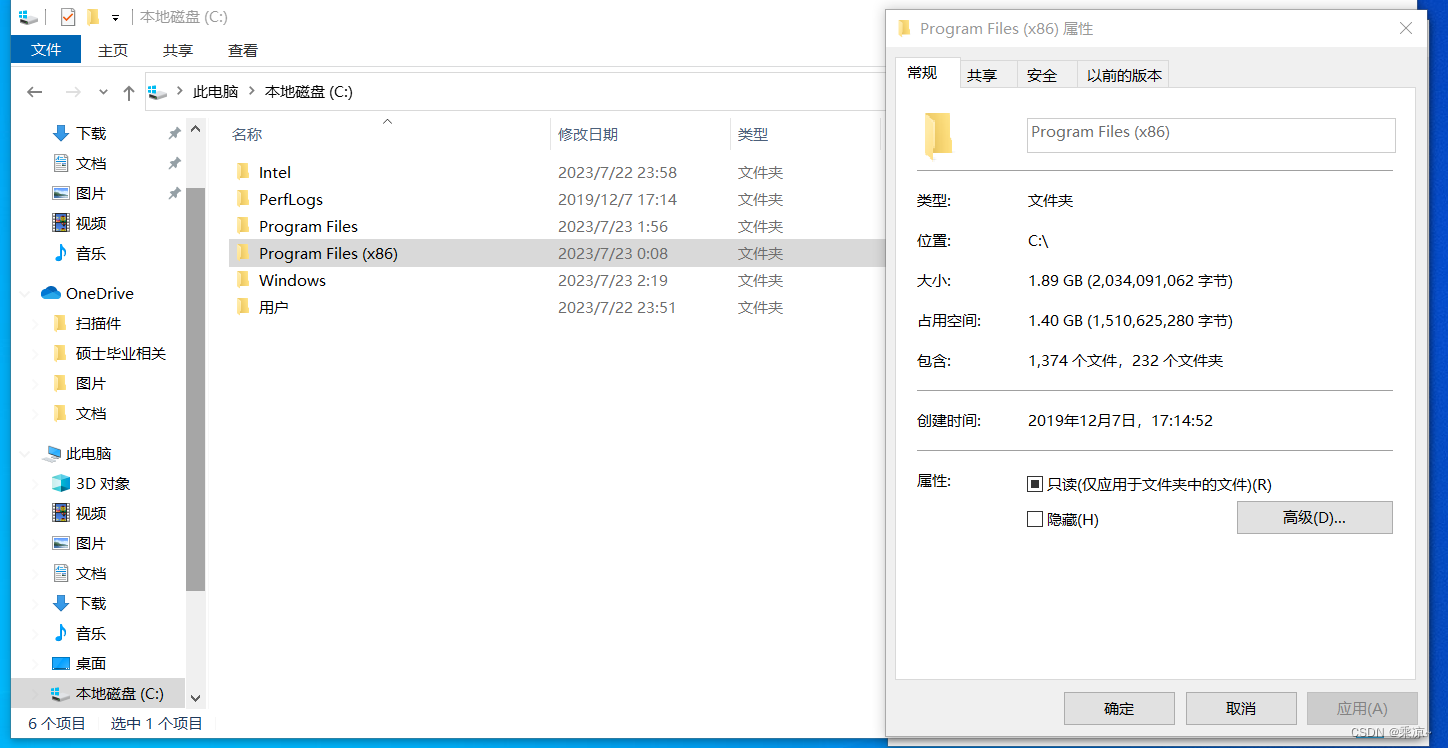Viewport: 1448px width, 748px height.
Task: Click 本地磁盘 (C:) in the address bar
Action: tap(308, 92)
